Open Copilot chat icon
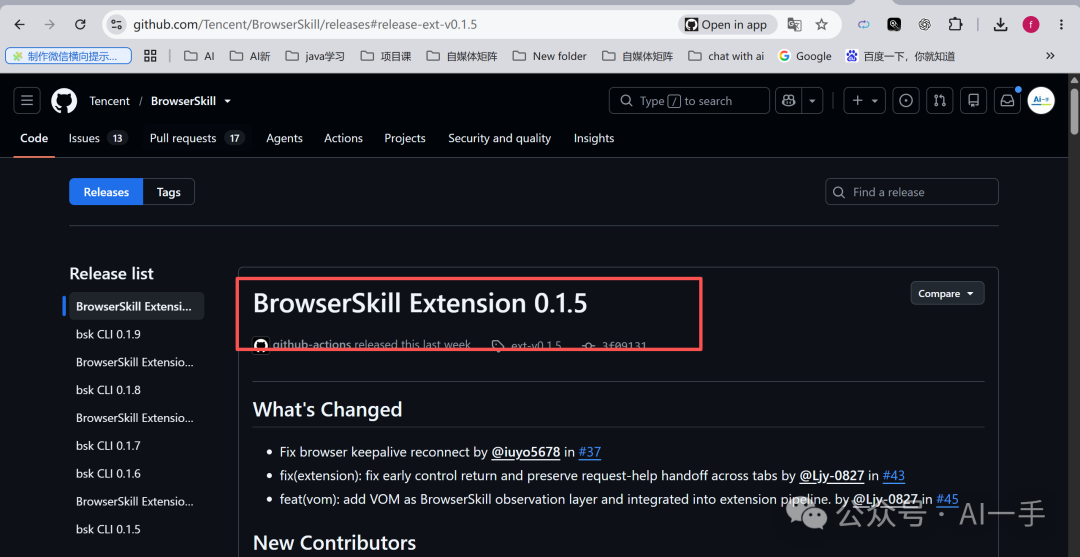The image size is (1080, 557). pos(788,101)
